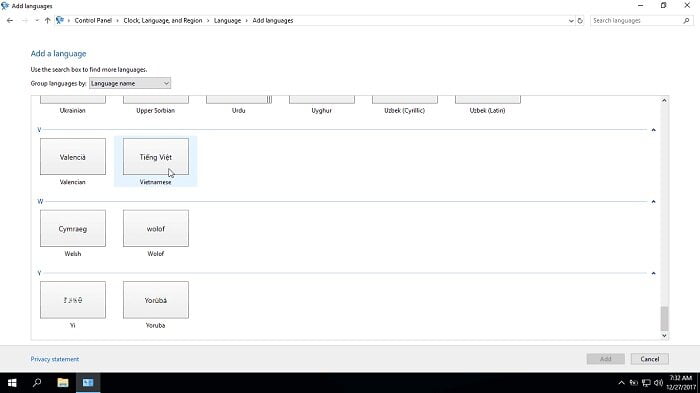This screenshot has width=700, height=393.
Task: Click scrollbar down arrow in language list
Action: click(x=664, y=336)
